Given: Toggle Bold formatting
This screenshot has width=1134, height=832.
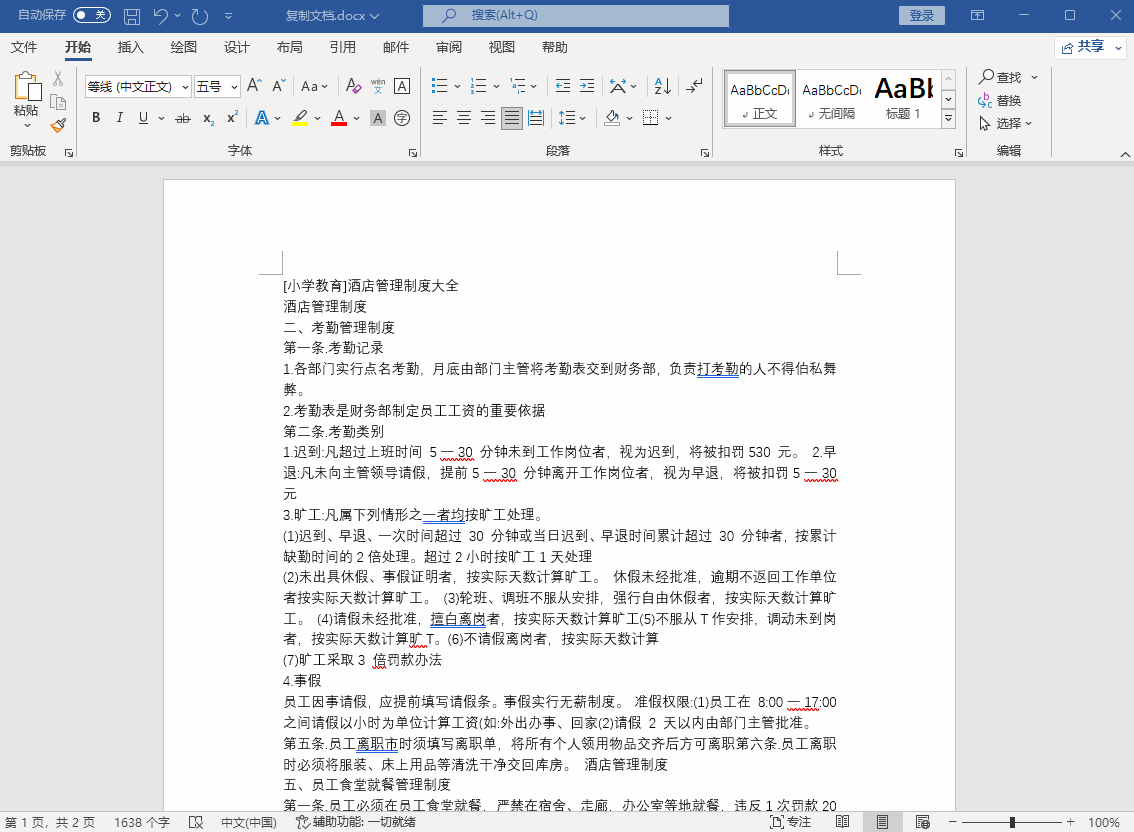Looking at the screenshot, I should 96,118.
